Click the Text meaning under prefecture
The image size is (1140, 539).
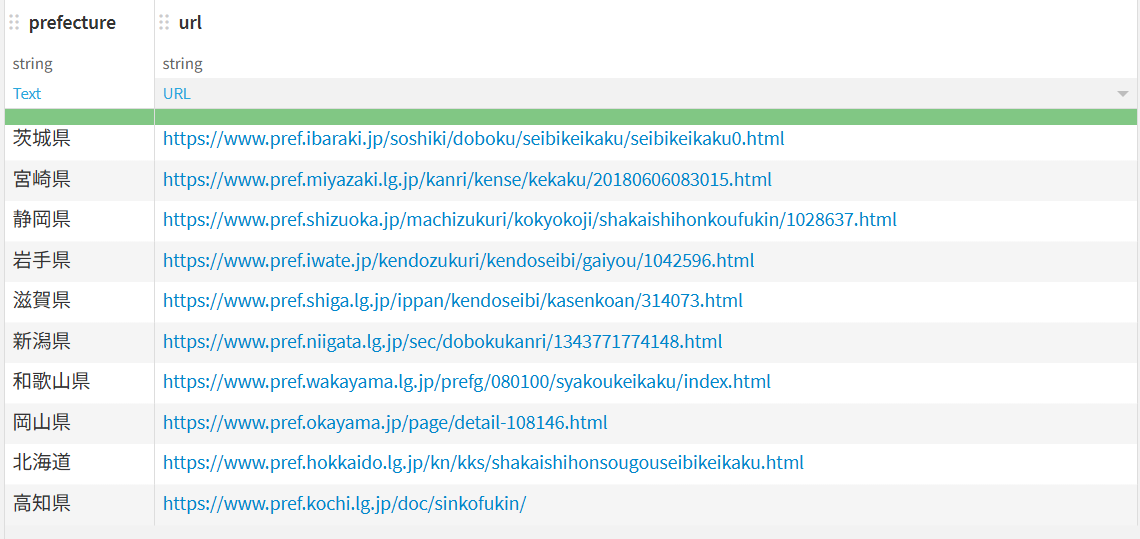(x=27, y=94)
